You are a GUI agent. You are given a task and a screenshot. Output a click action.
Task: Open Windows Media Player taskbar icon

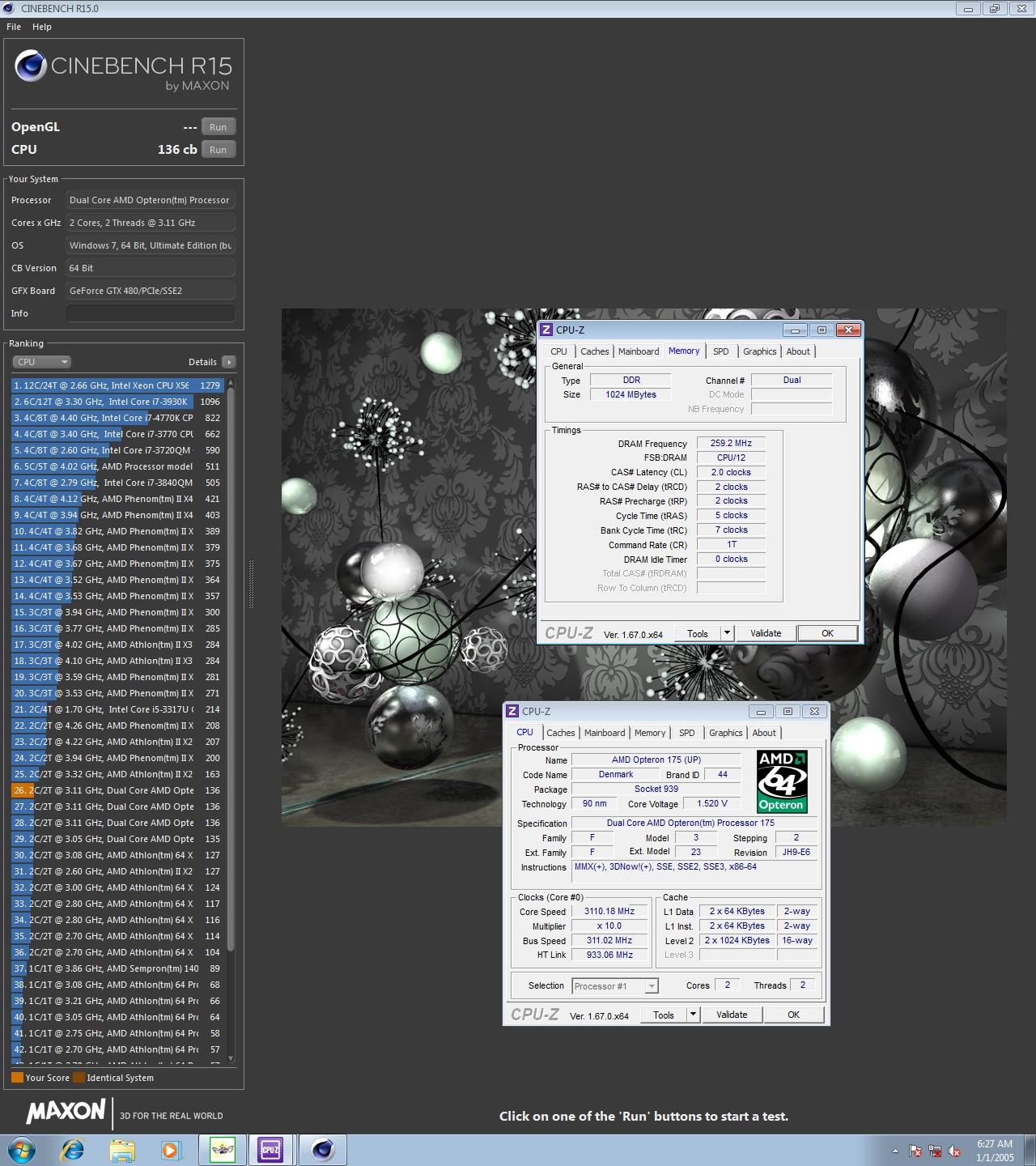pyautogui.click(x=171, y=1150)
